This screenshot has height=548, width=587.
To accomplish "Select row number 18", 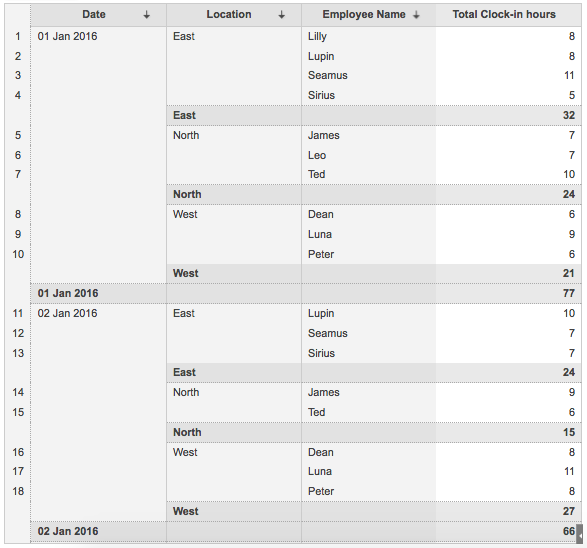I will pos(18,491).
